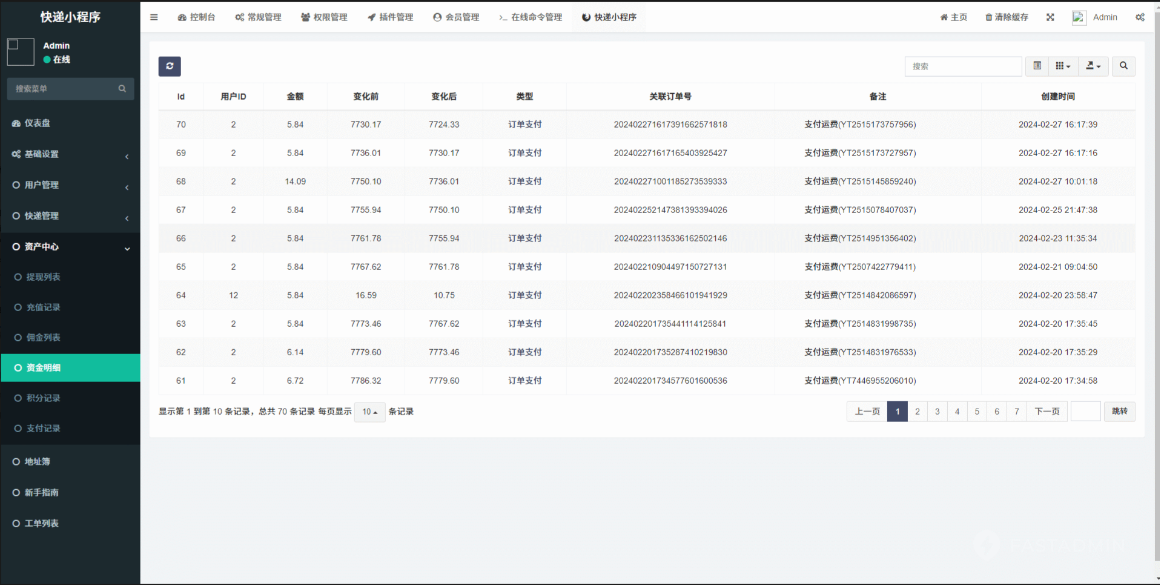This screenshot has height=585, width=1160.
Task: Collapse the 资产中心 sidebar section
Action: [70, 247]
